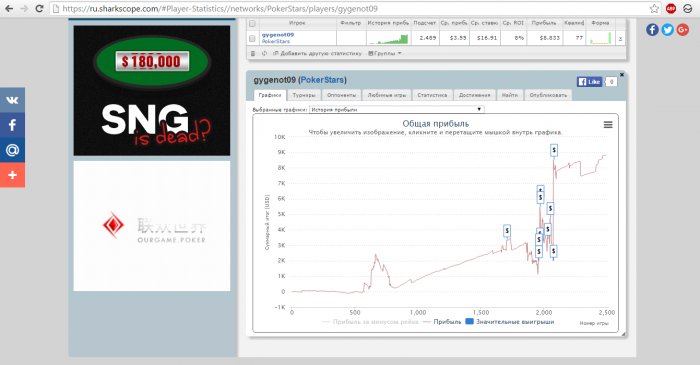Click Добавить другую статистику link
Image resolution: width=700 pixels, height=365 pixels.
tap(317, 53)
